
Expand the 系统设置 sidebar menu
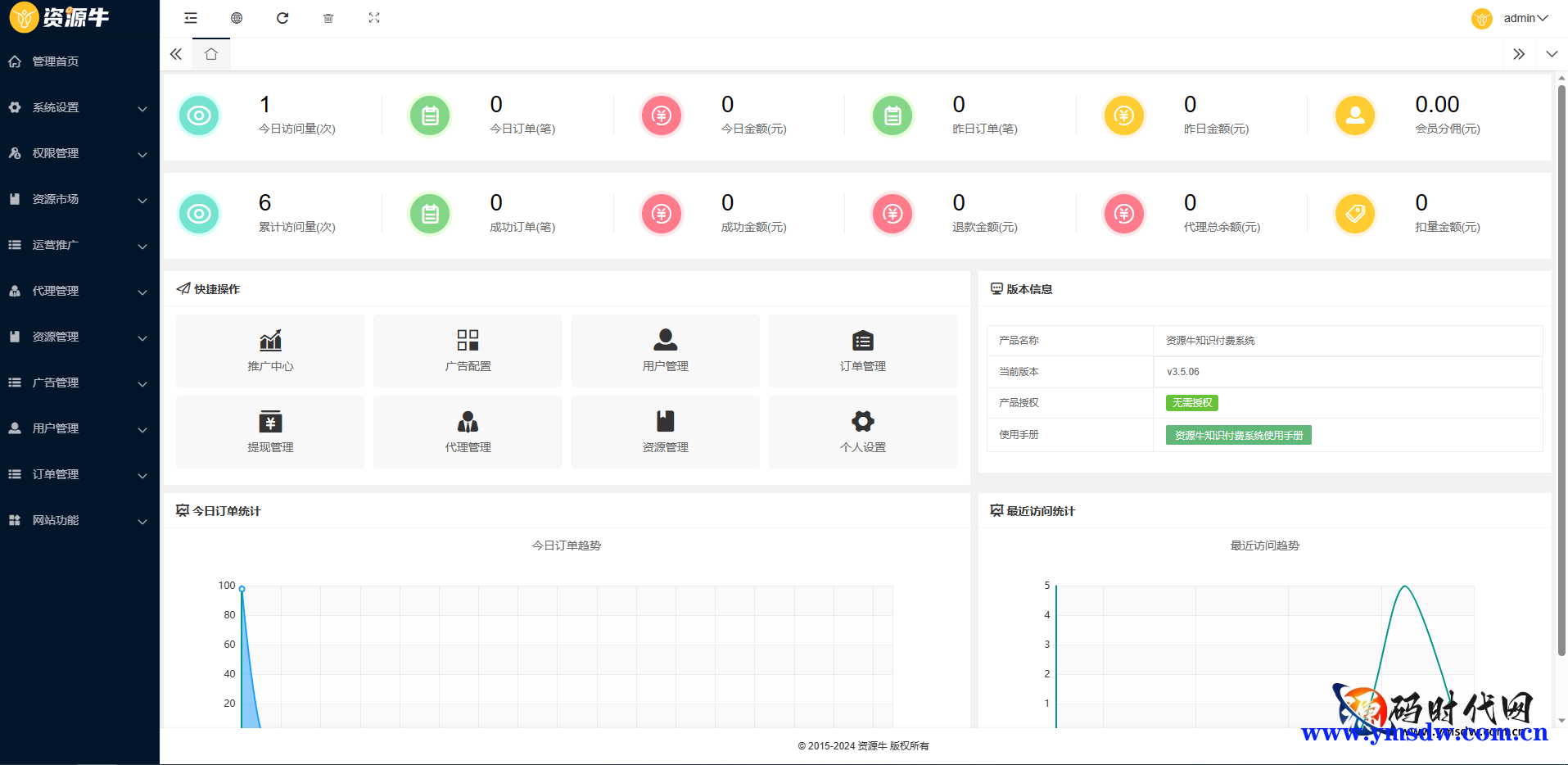(79, 107)
